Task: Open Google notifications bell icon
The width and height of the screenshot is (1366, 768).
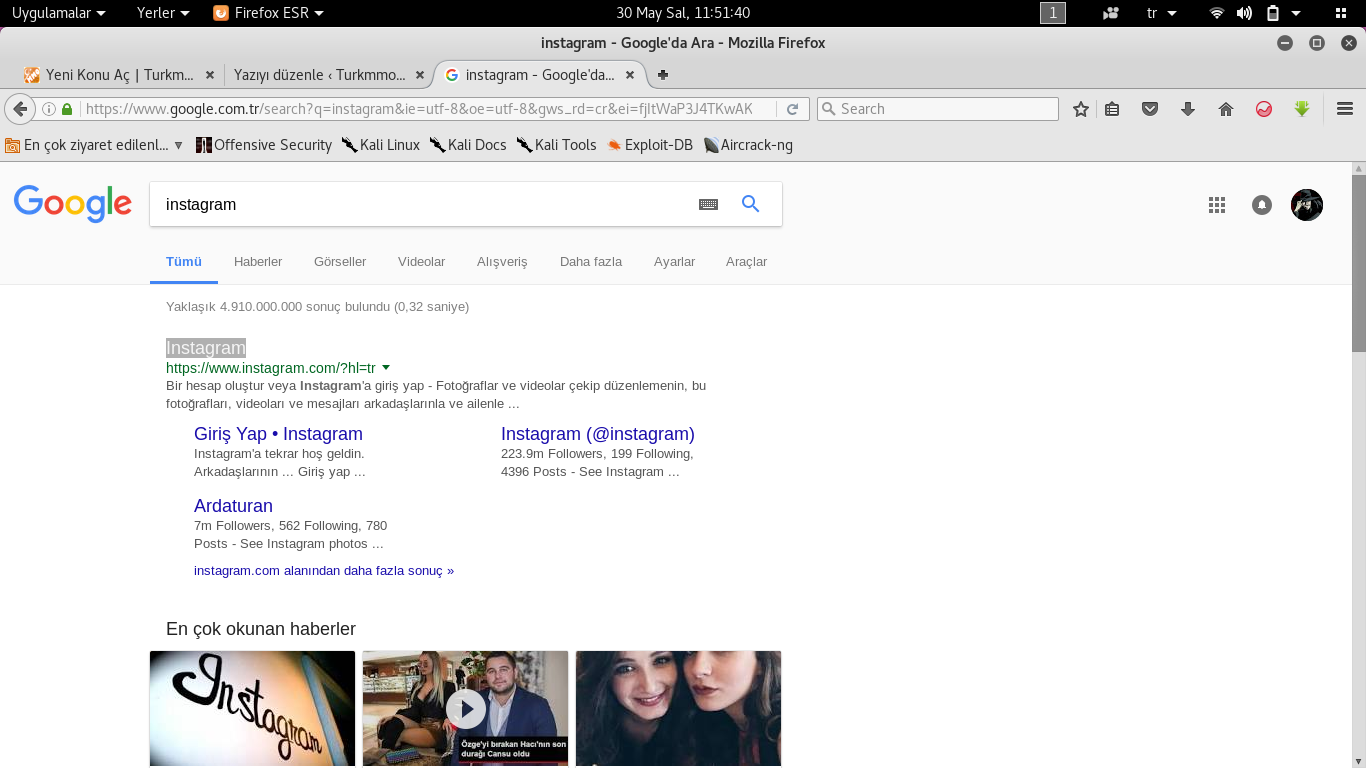Action: point(1262,205)
